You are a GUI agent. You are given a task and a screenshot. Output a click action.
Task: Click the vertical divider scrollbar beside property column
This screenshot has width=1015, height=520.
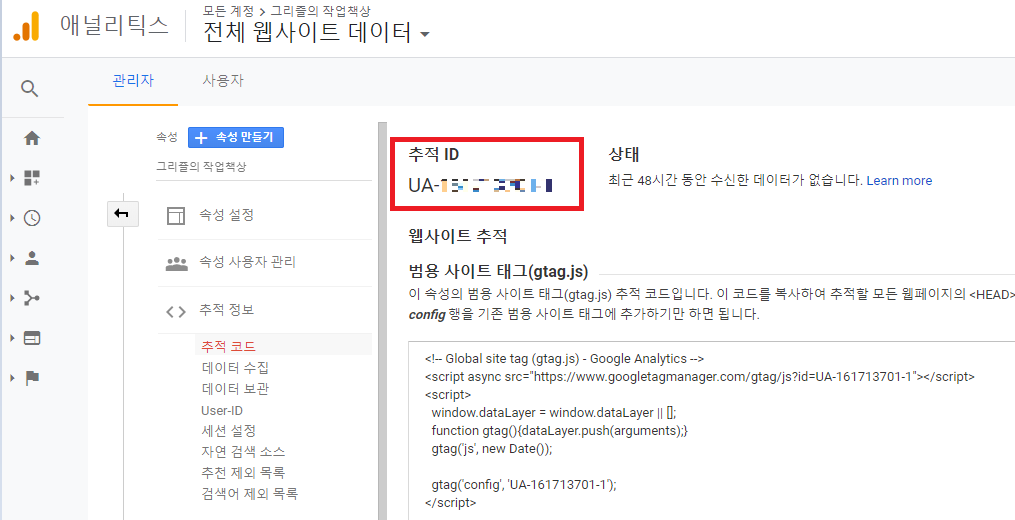pyautogui.click(x=382, y=321)
